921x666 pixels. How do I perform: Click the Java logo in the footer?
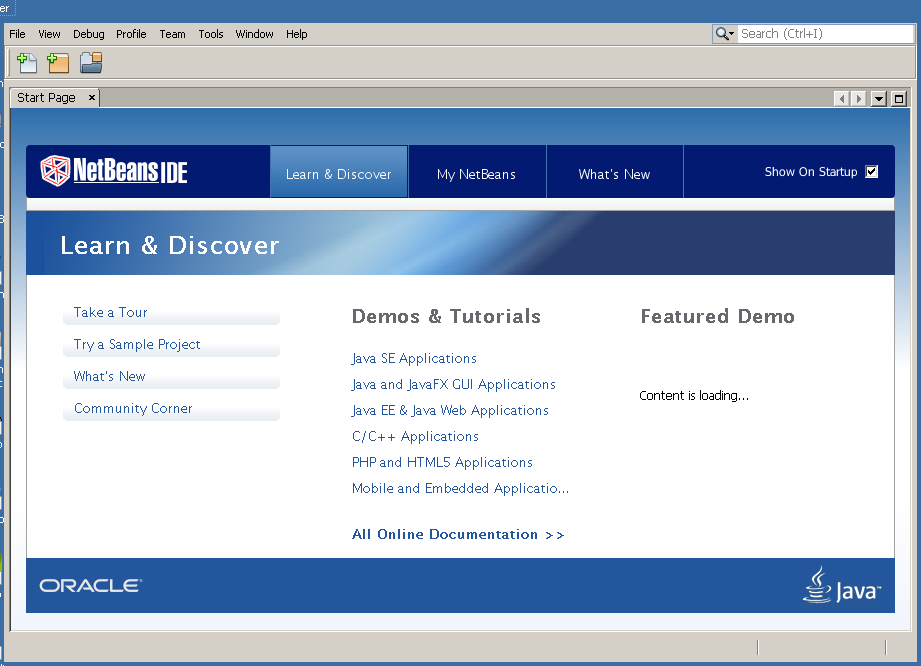842,586
